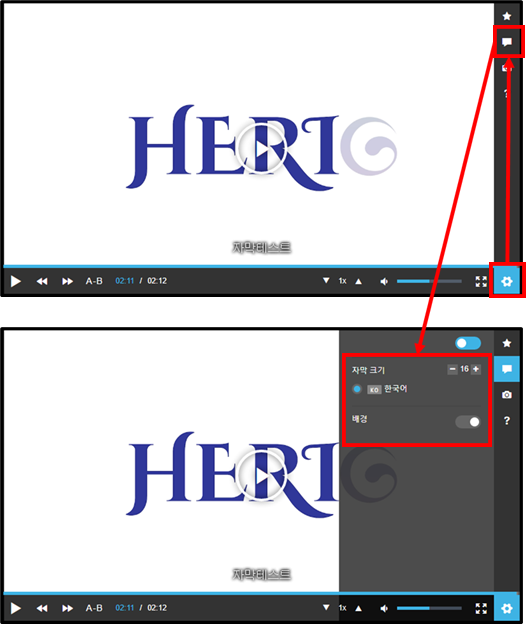Mute audio using speaker icon in lower player
Screen dimensions: 526x624
click(384, 608)
